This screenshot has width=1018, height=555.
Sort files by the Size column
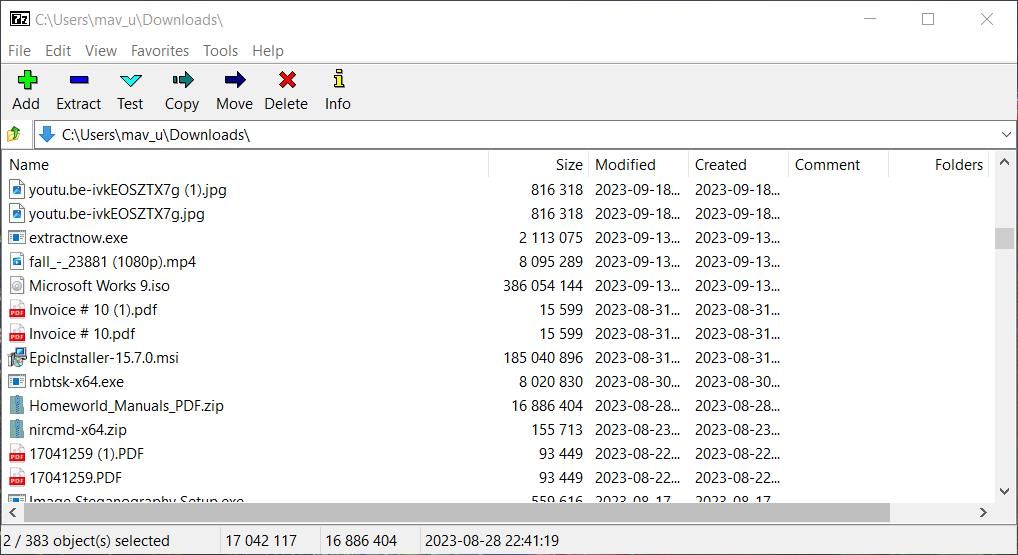[568, 165]
